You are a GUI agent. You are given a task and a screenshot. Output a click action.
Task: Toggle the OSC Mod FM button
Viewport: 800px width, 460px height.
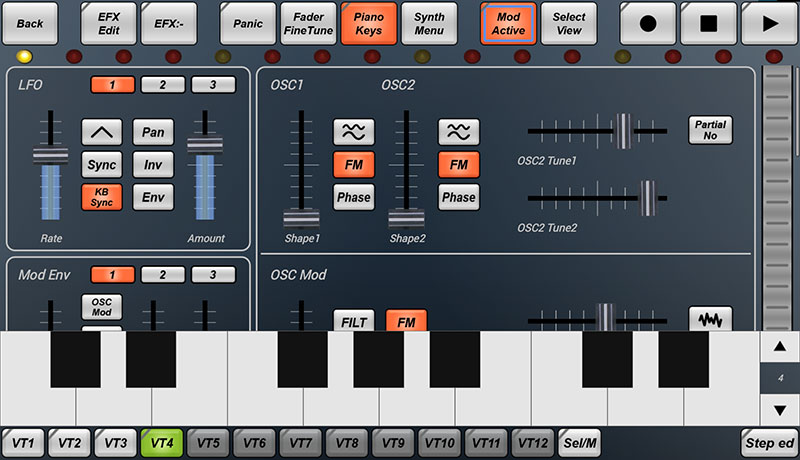(406, 321)
